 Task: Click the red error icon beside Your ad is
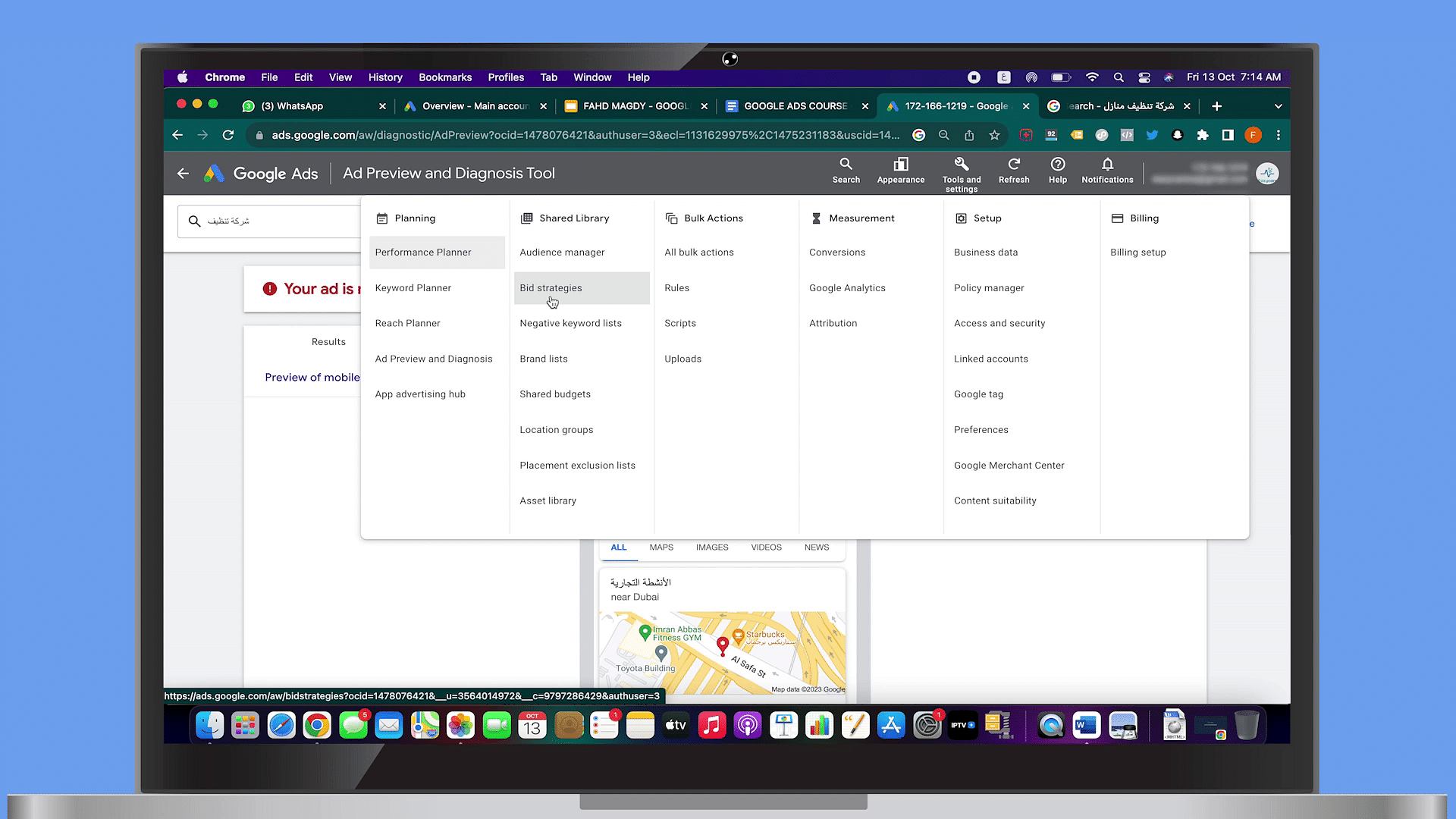(269, 289)
